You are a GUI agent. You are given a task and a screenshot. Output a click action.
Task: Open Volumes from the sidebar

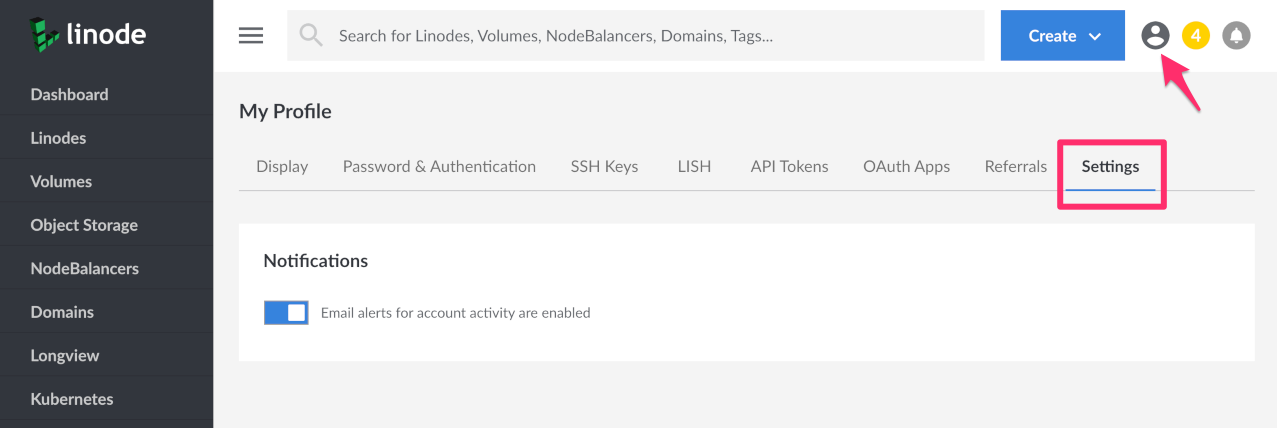pyautogui.click(x=61, y=182)
